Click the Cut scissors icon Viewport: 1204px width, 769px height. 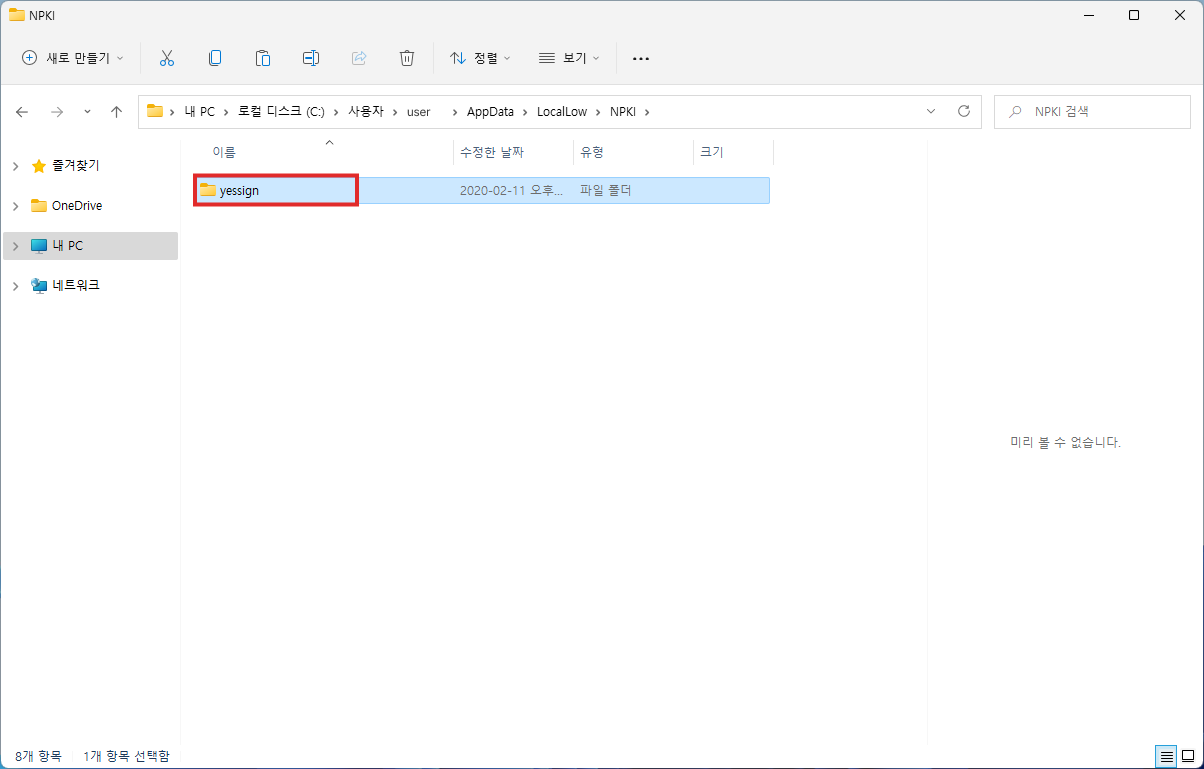167,58
